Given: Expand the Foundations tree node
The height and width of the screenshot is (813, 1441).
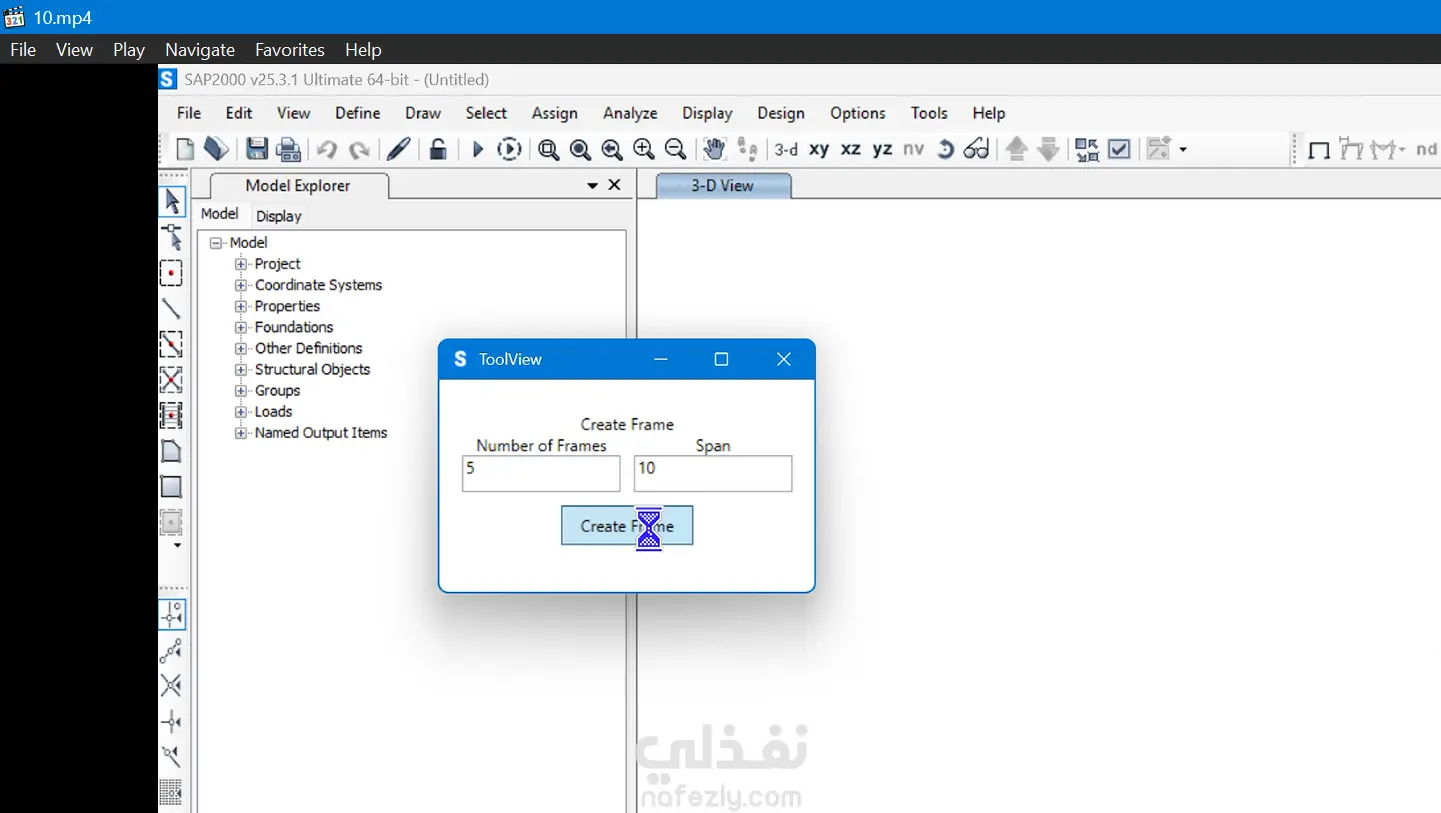Looking at the screenshot, I should coord(241,327).
